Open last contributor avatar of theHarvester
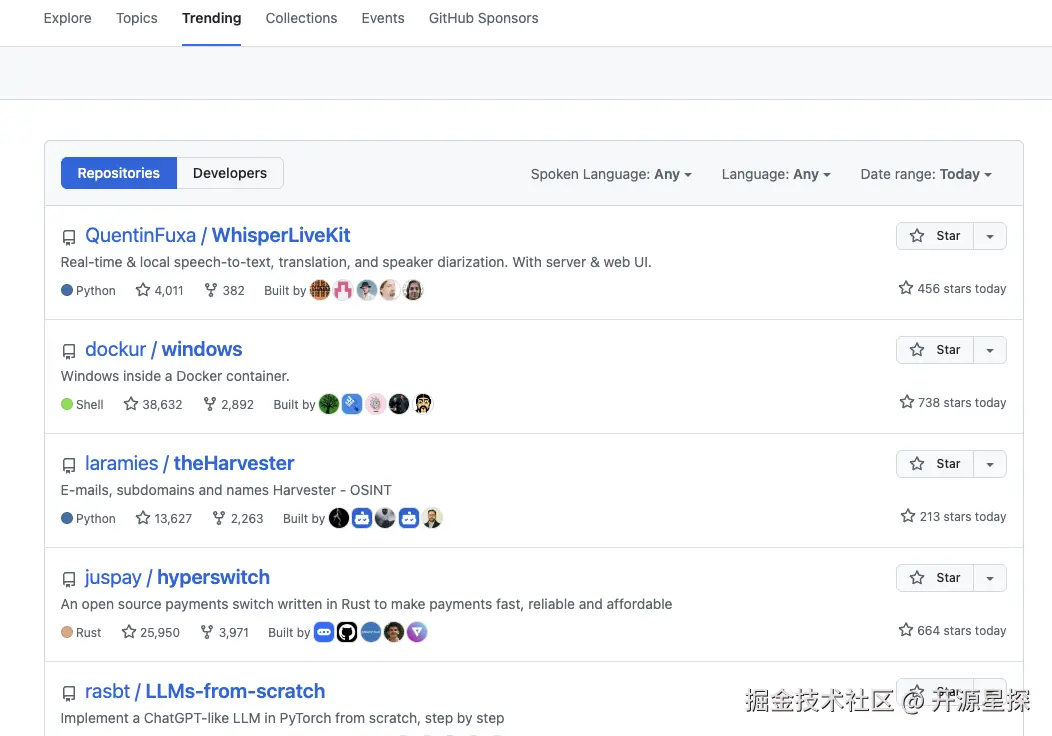 click(432, 518)
